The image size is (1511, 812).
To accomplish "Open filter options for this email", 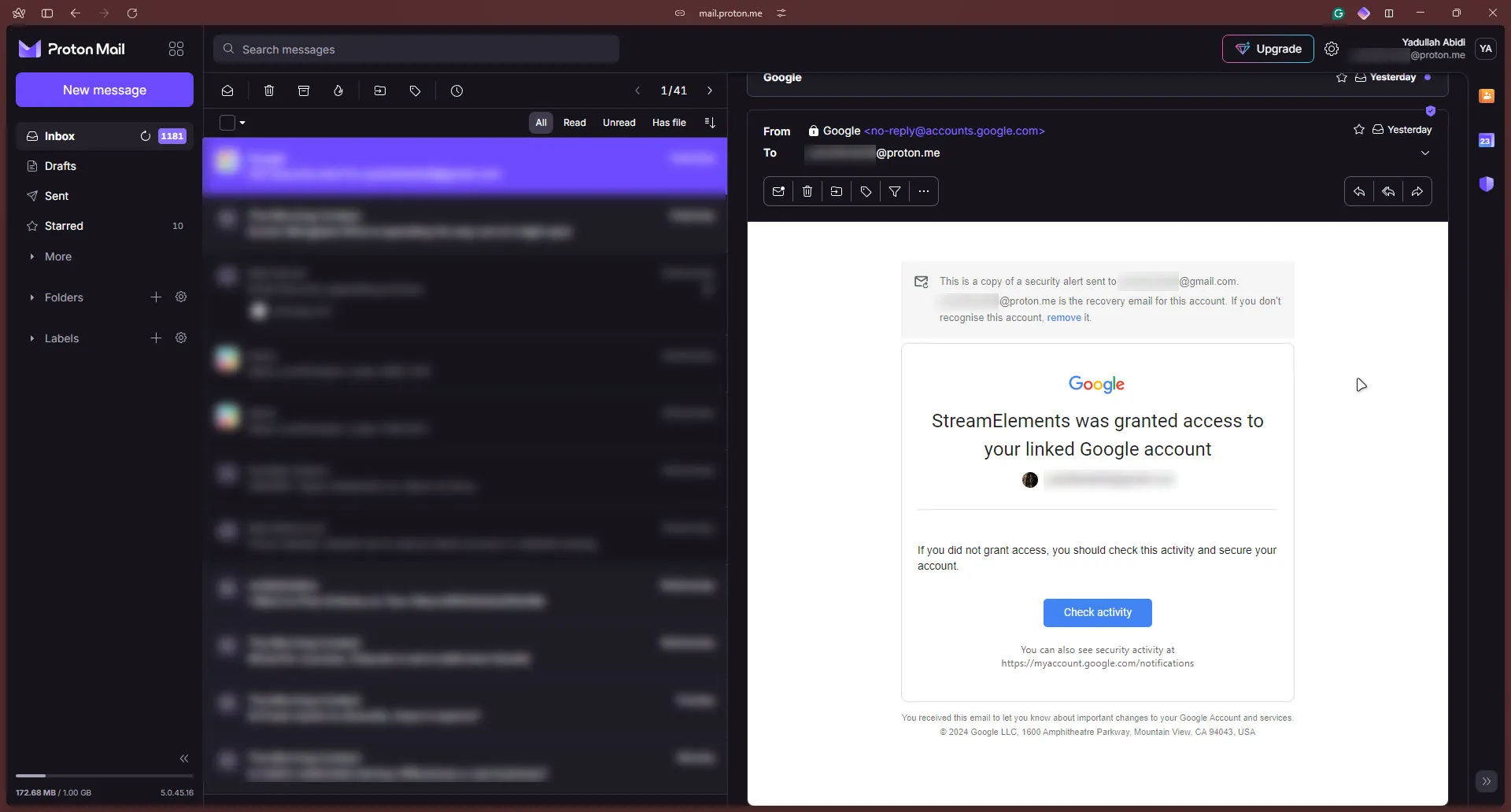I will pyautogui.click(x=896, y=191).
